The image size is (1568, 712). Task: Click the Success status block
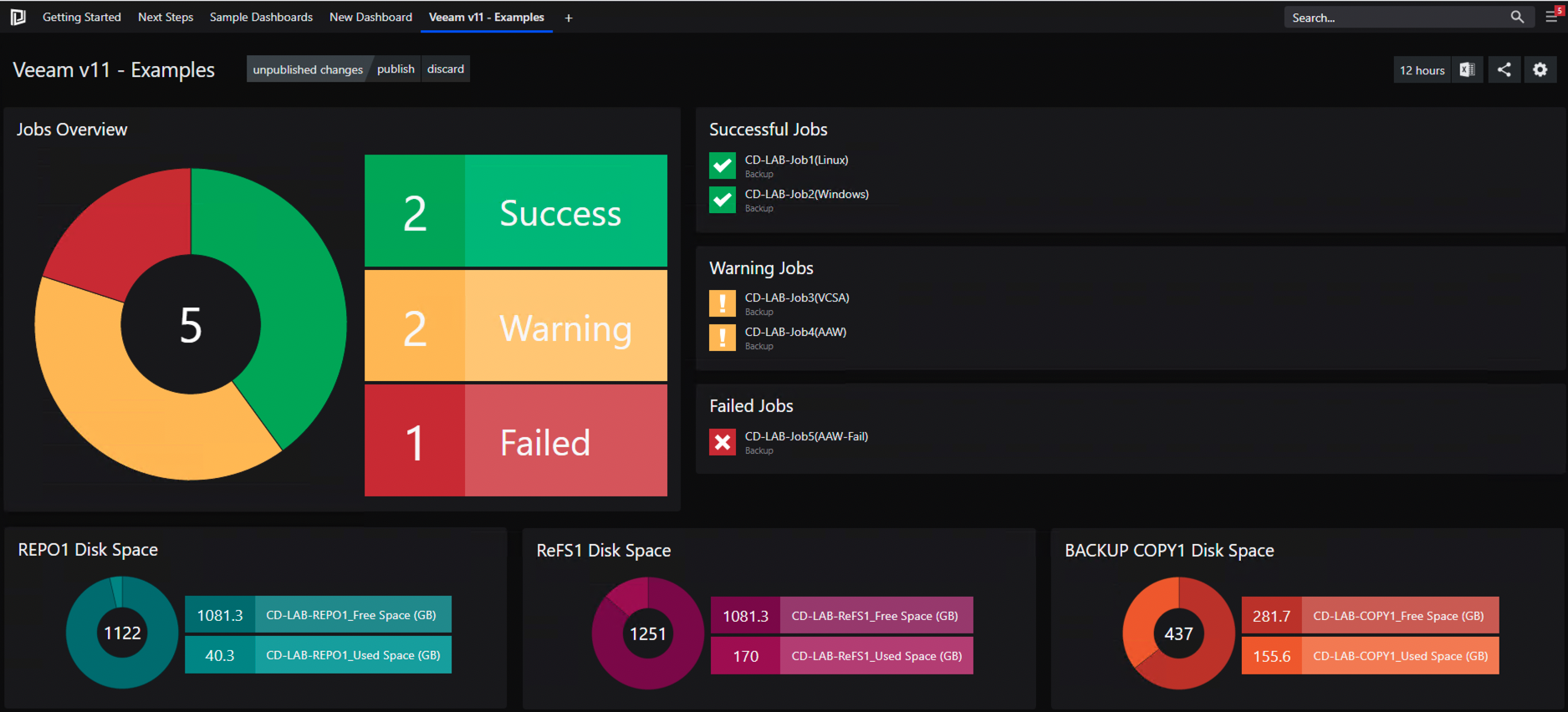[516, 211]
